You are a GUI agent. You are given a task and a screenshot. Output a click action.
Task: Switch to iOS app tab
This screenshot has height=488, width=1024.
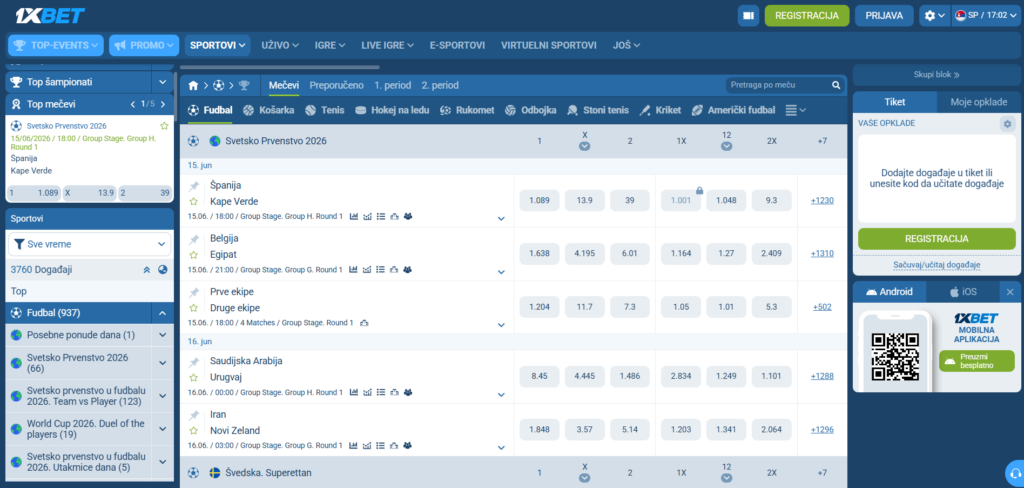tap(964, 292)
